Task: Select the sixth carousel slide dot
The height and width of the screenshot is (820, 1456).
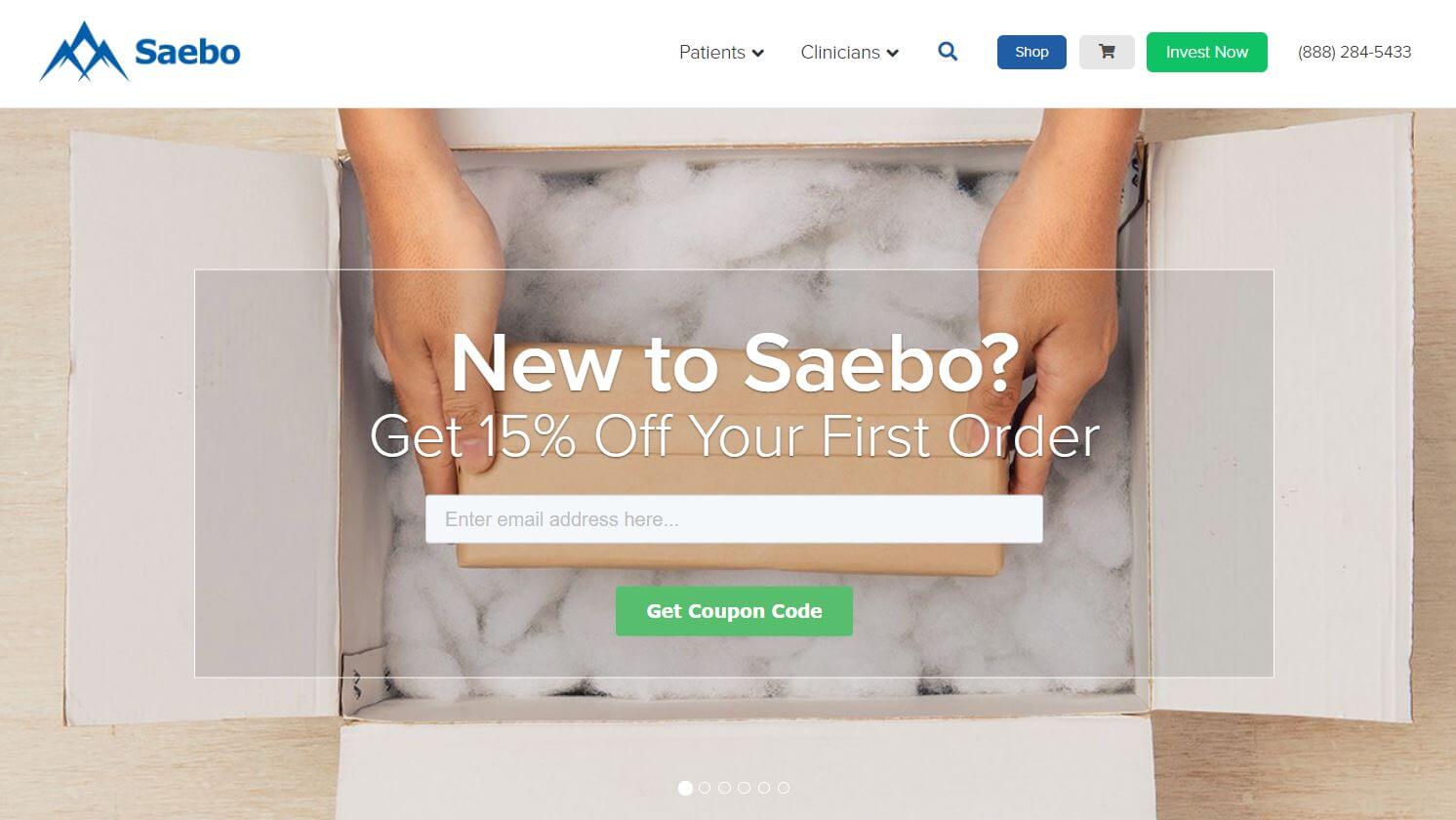Action: pos(784,788)
